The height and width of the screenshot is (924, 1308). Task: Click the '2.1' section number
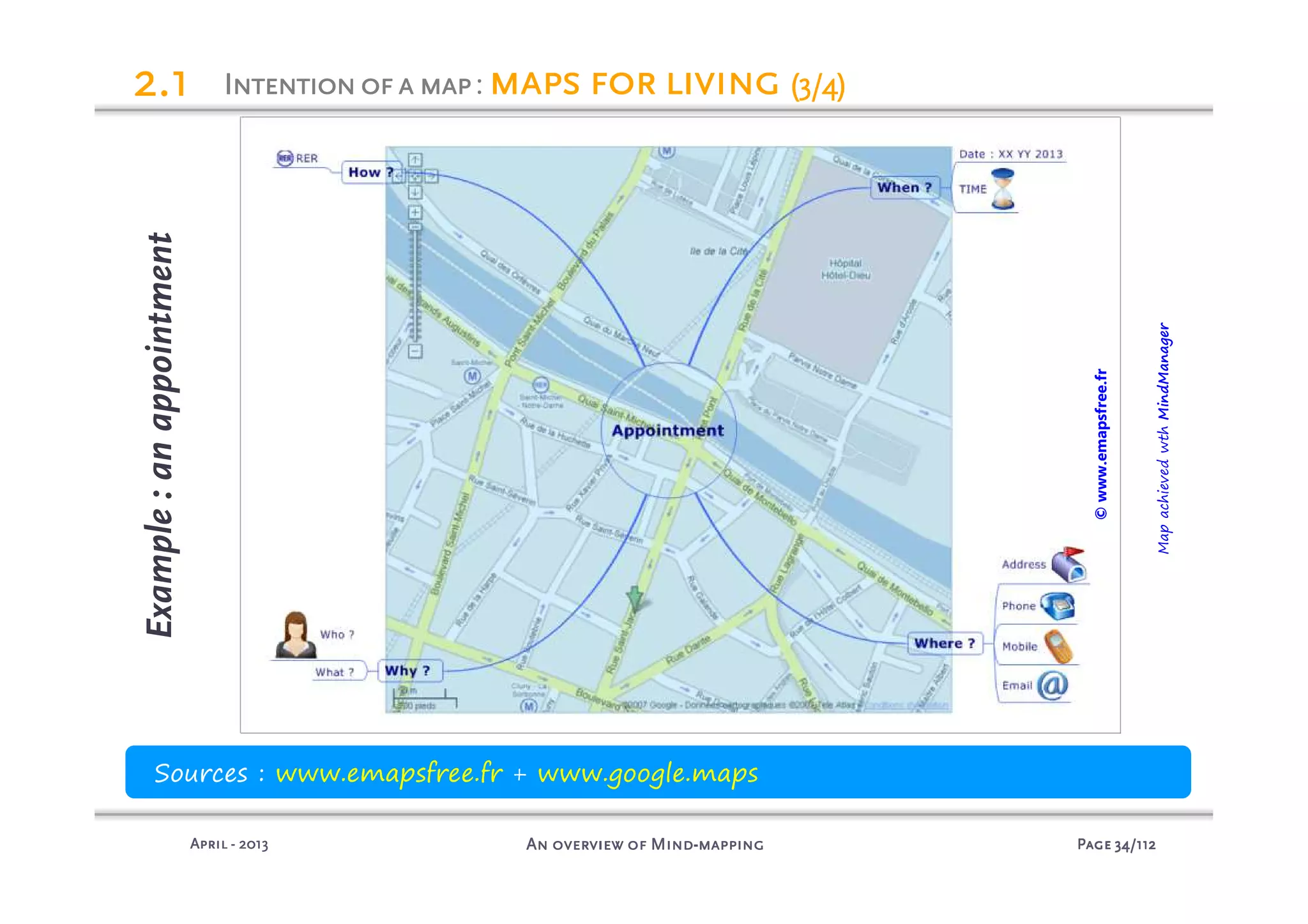(160, 84)
